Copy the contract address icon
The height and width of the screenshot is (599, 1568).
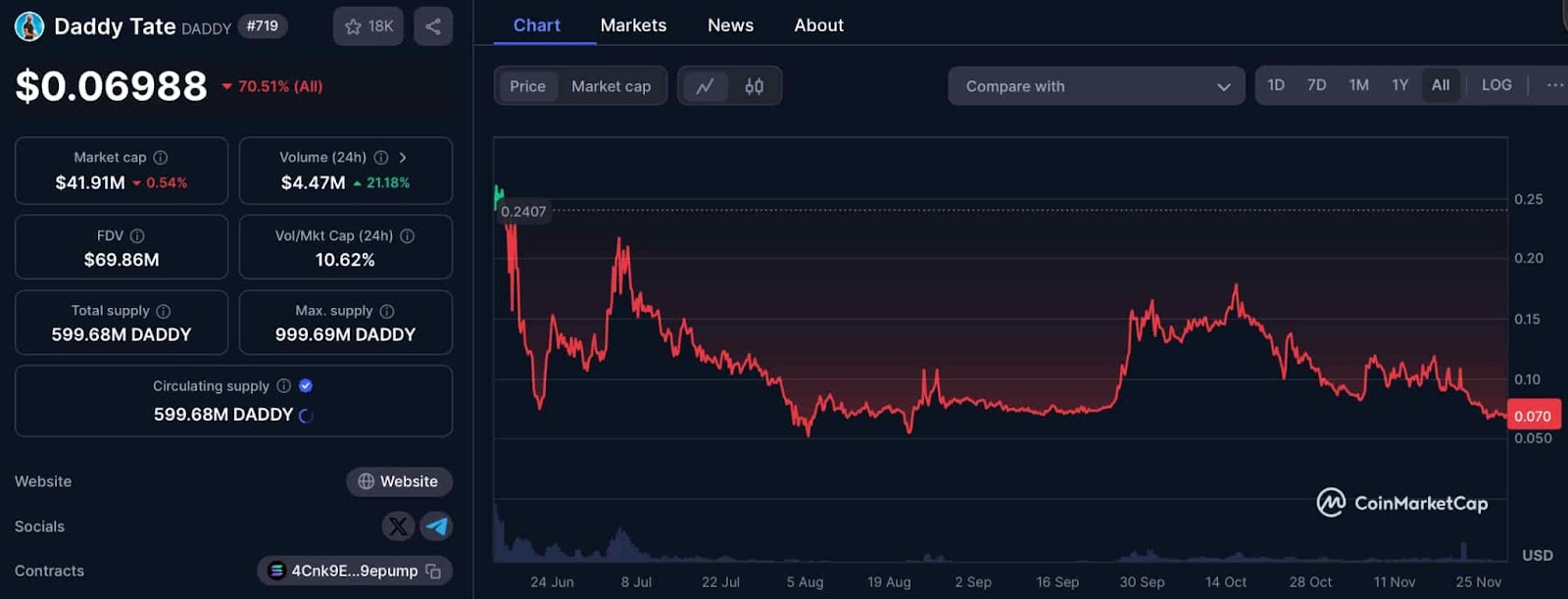tap(433, 571)
